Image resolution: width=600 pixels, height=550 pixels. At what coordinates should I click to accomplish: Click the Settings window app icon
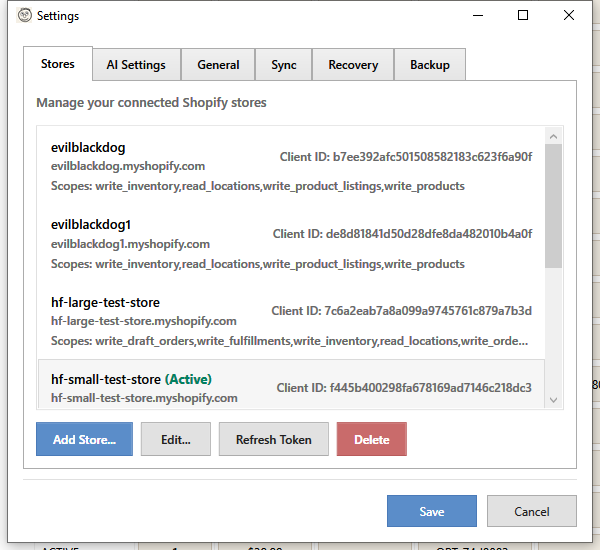tap(24, 15)
